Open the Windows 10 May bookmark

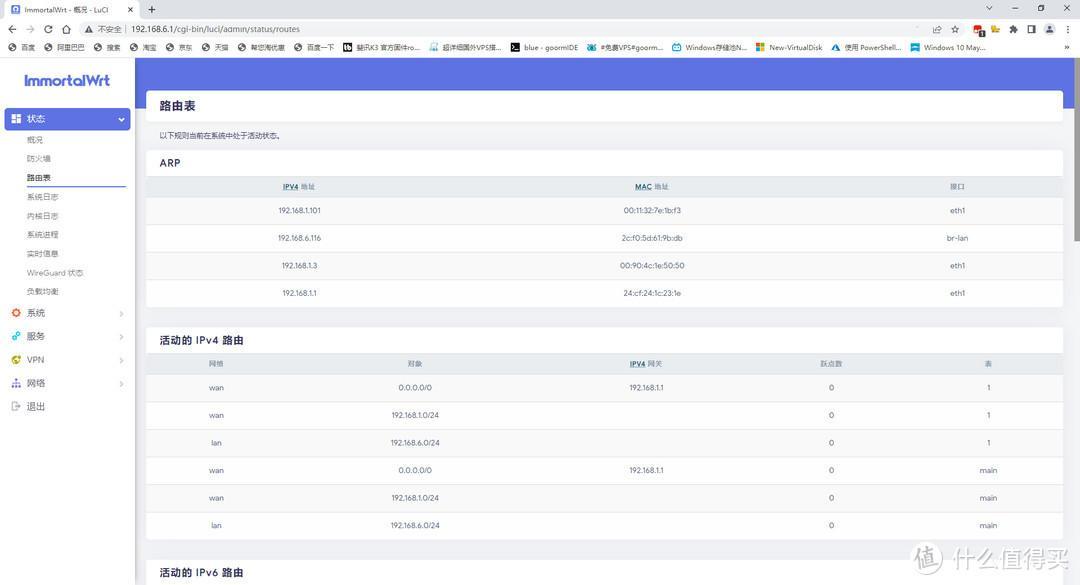click(948, 48)
